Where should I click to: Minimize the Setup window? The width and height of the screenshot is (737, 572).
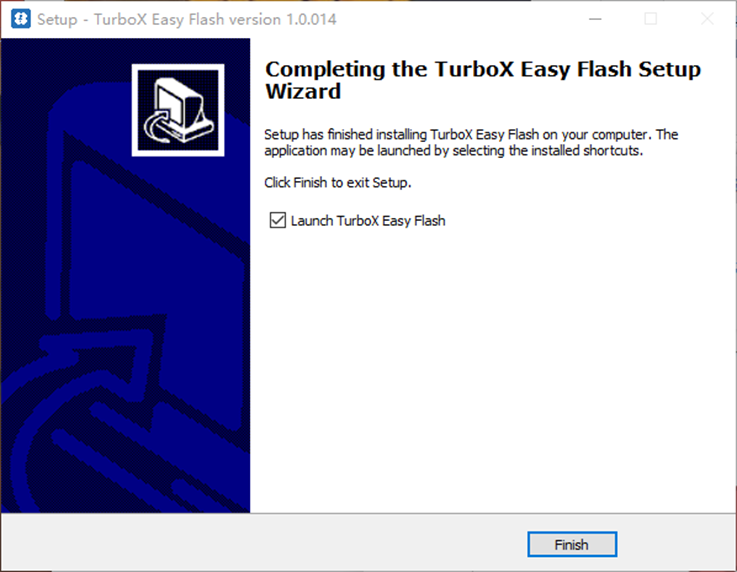point(595,19)
